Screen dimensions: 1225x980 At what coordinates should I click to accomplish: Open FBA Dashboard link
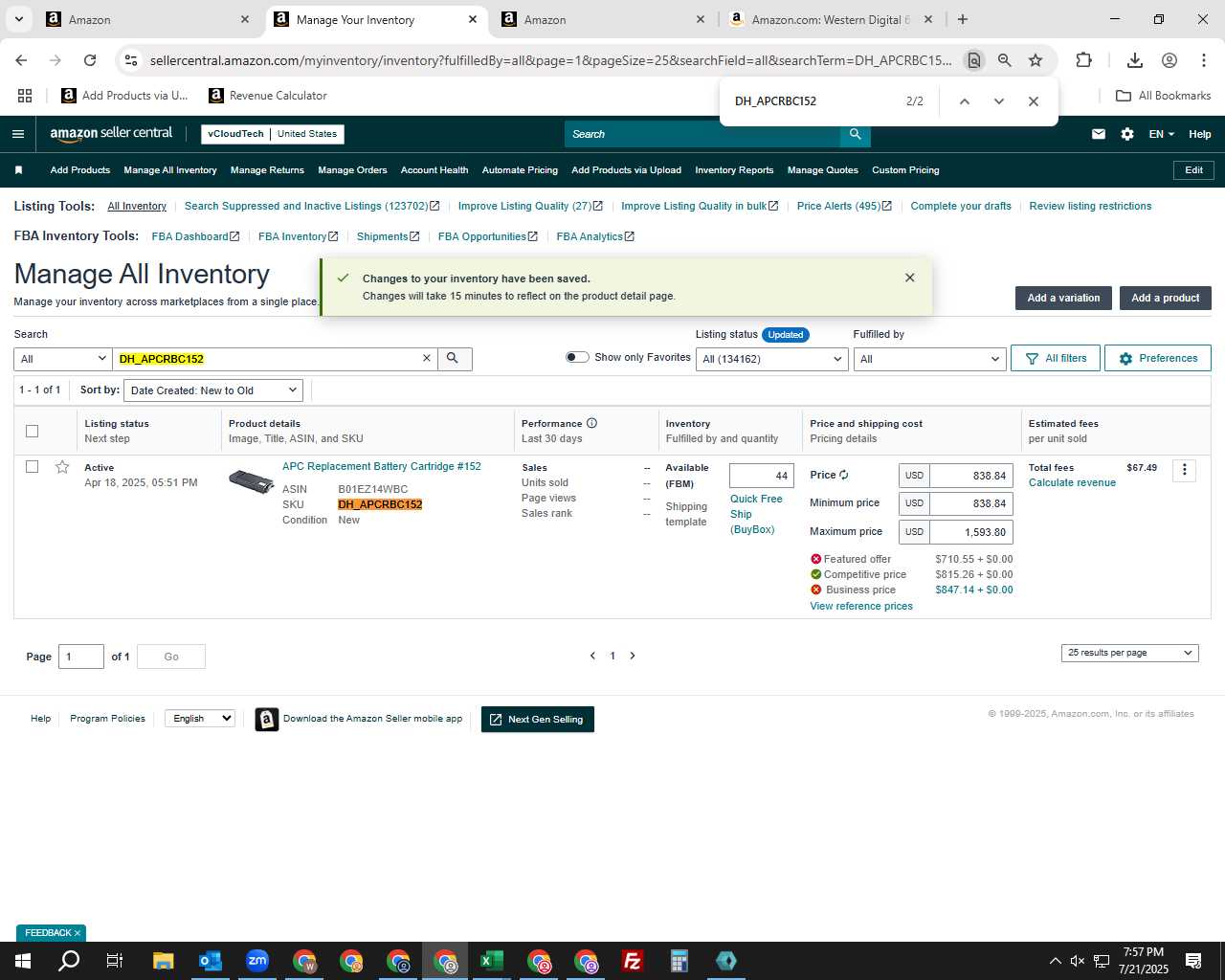click(195, 236)
